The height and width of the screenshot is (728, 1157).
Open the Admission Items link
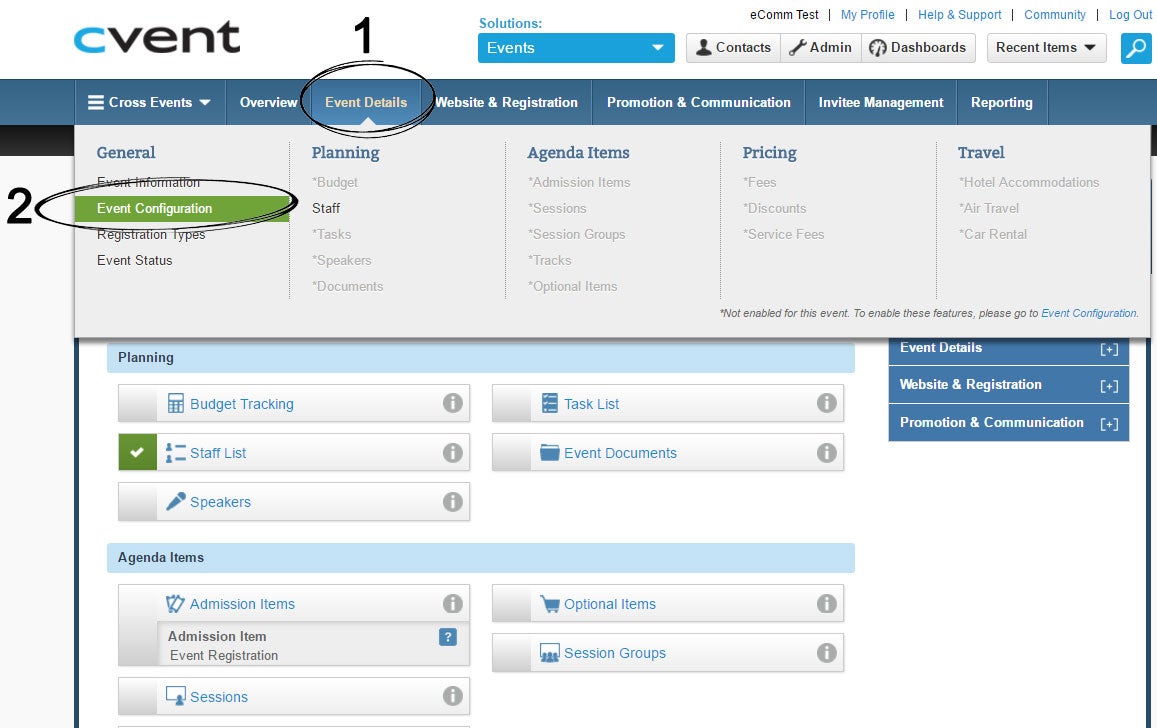(242, 604)
